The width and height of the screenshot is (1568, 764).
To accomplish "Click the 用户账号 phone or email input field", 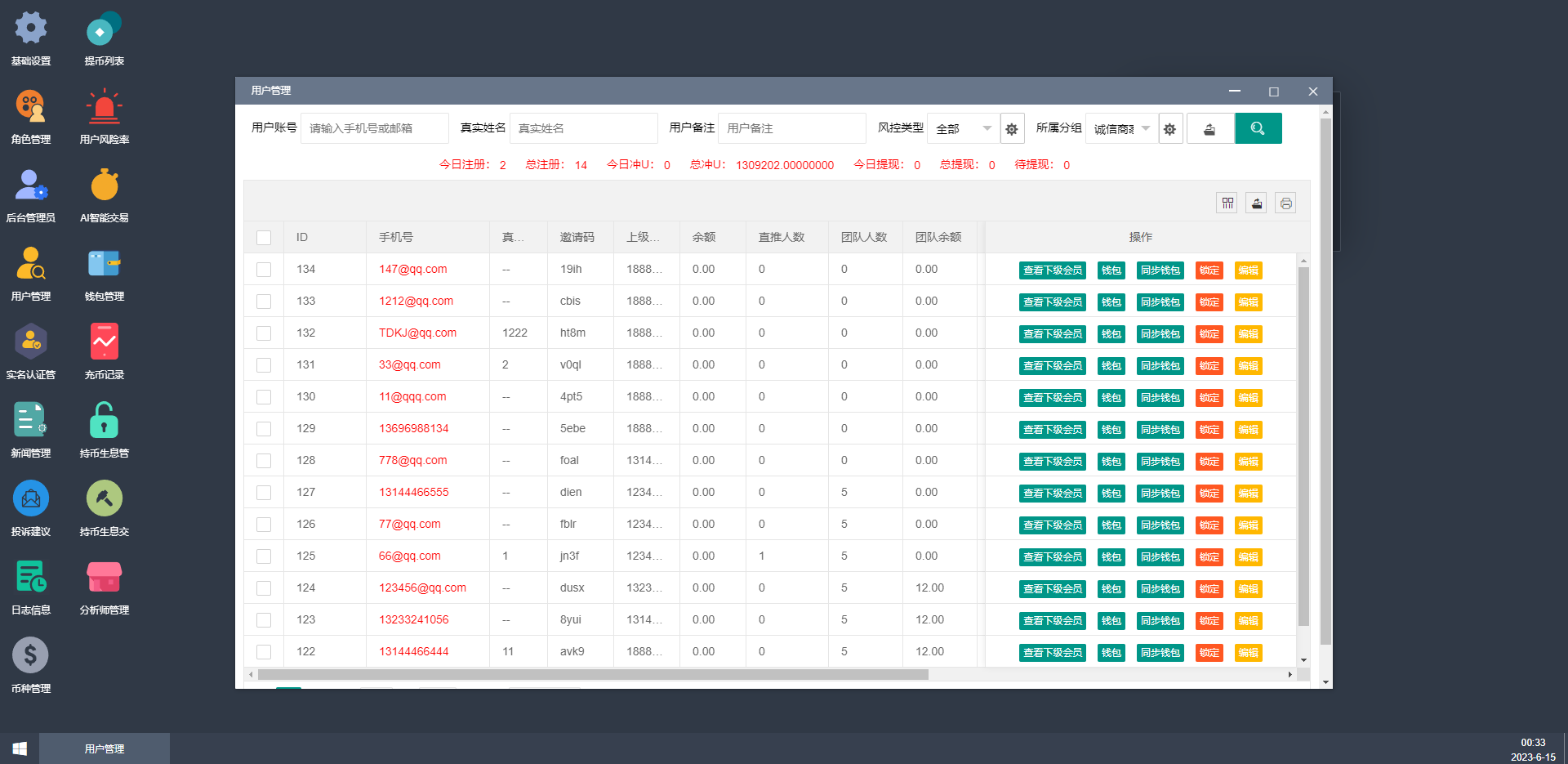I will pyautogui.click(x=375, y=128).
